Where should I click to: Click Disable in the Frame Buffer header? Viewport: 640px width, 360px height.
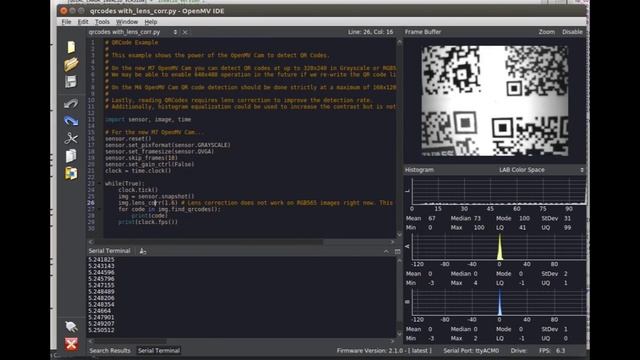tap(572, 32)
